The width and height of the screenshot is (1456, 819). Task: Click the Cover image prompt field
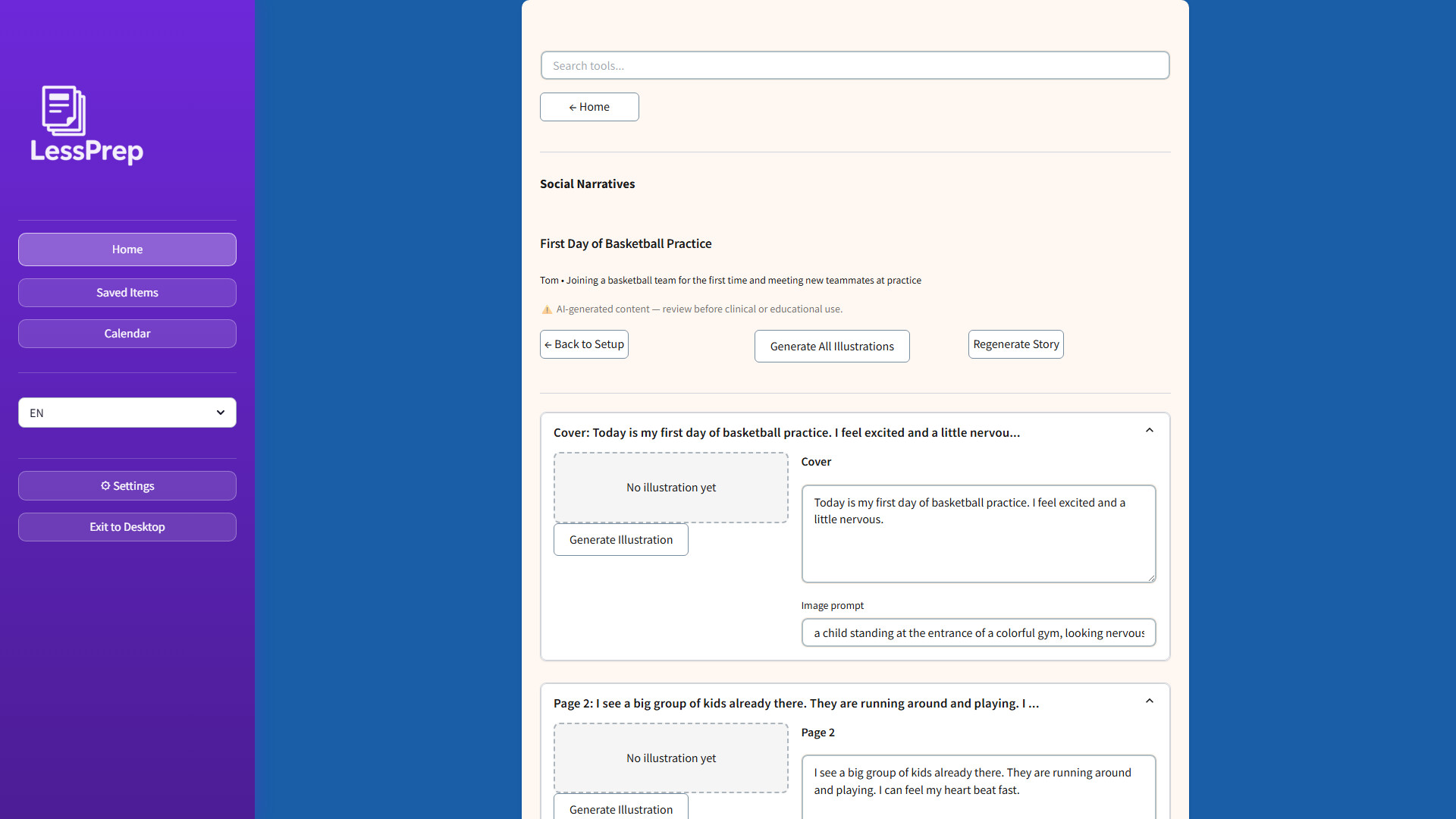tap(979, 632)
